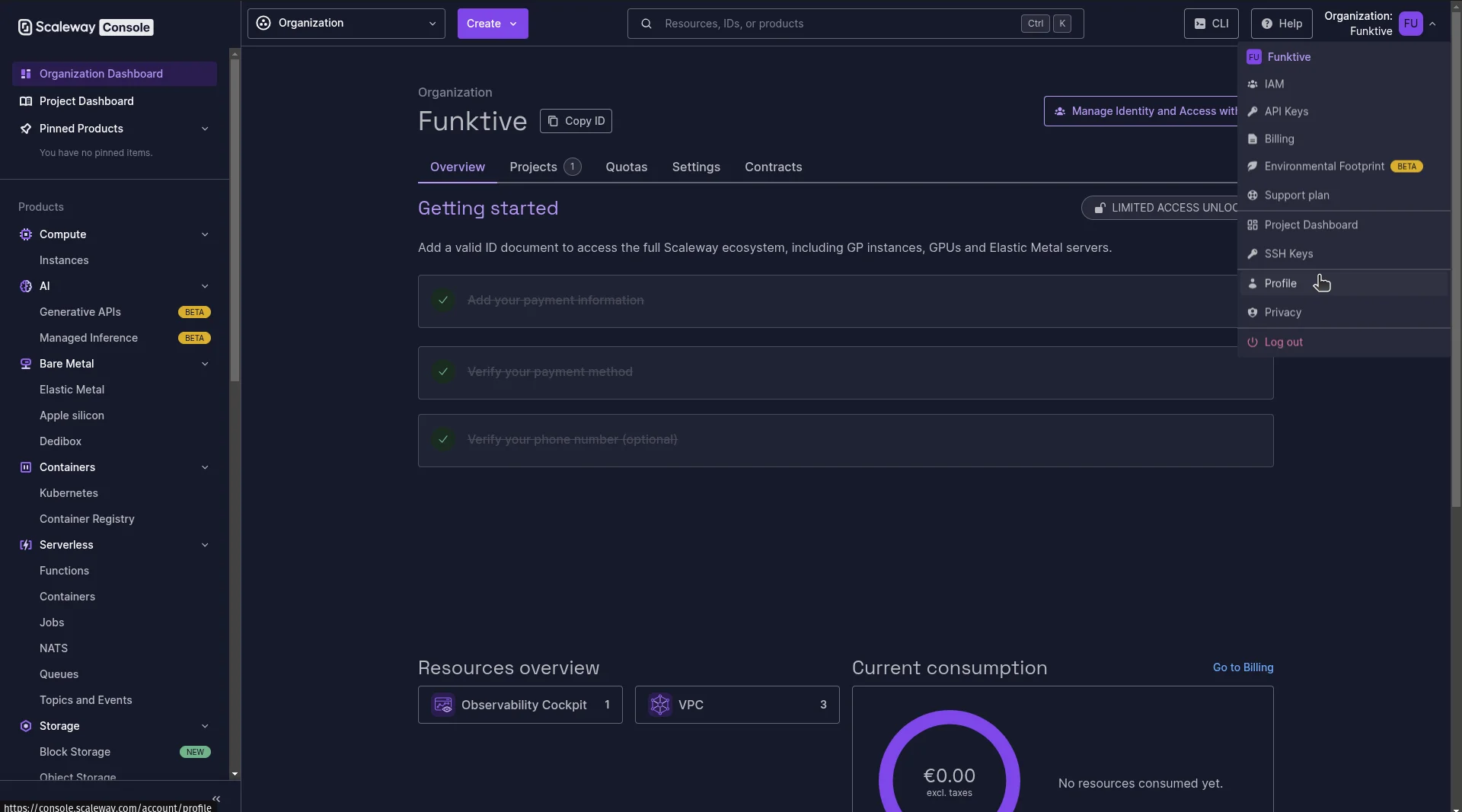Click the Privacy shield icon
The width and height of the screenshot is (1462, 812).
1253,313
